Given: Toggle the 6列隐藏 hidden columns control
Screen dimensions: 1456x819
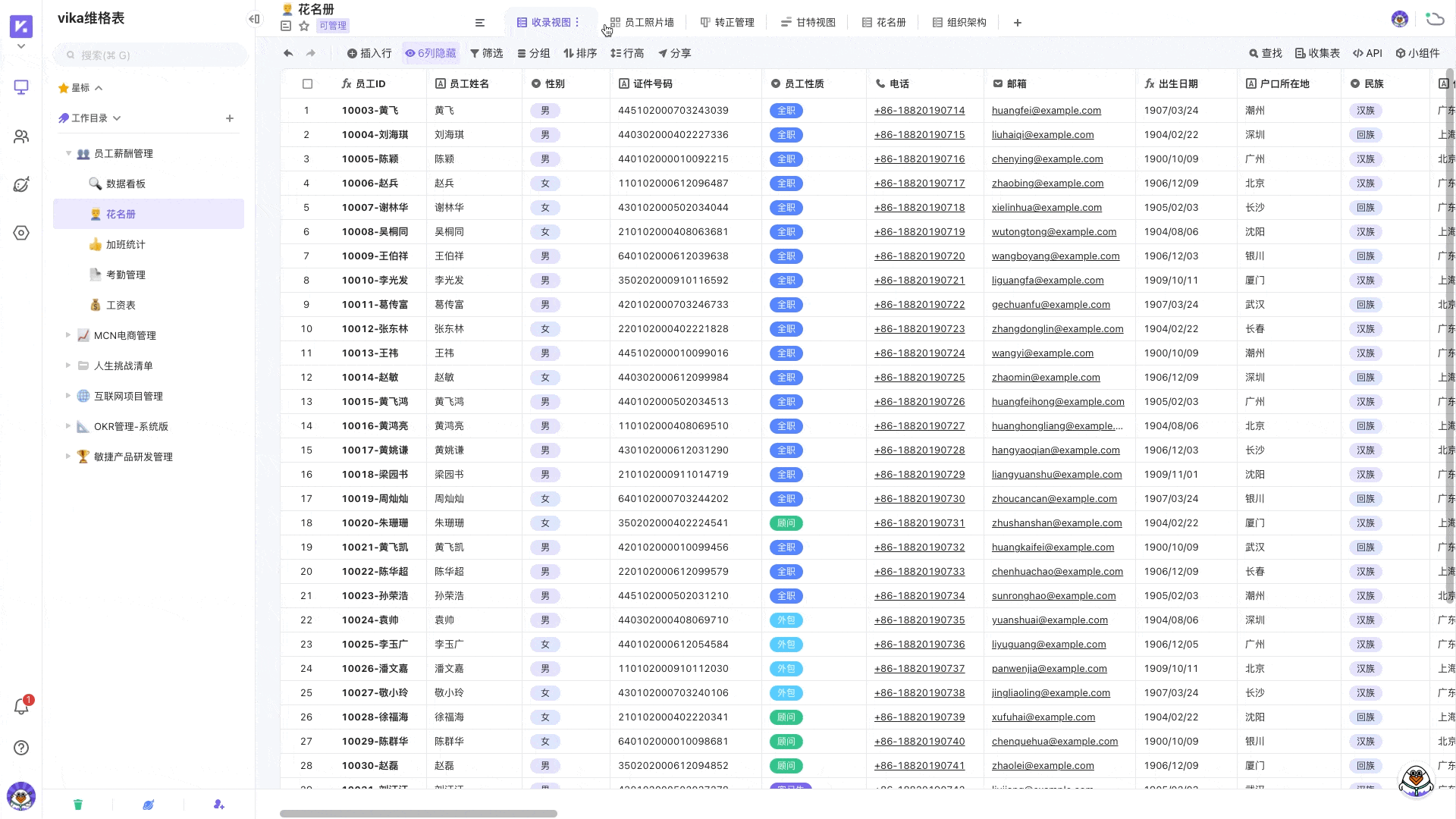Looking at the screenshot, I should [431, 53].
